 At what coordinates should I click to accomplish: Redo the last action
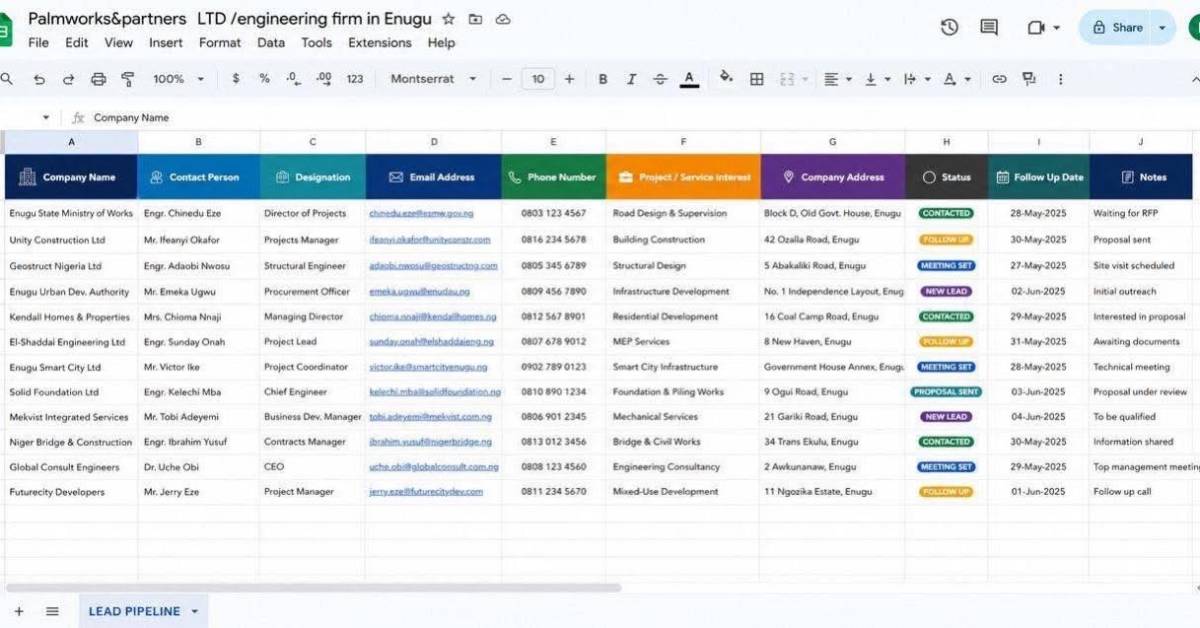click(x=68, y=79)
